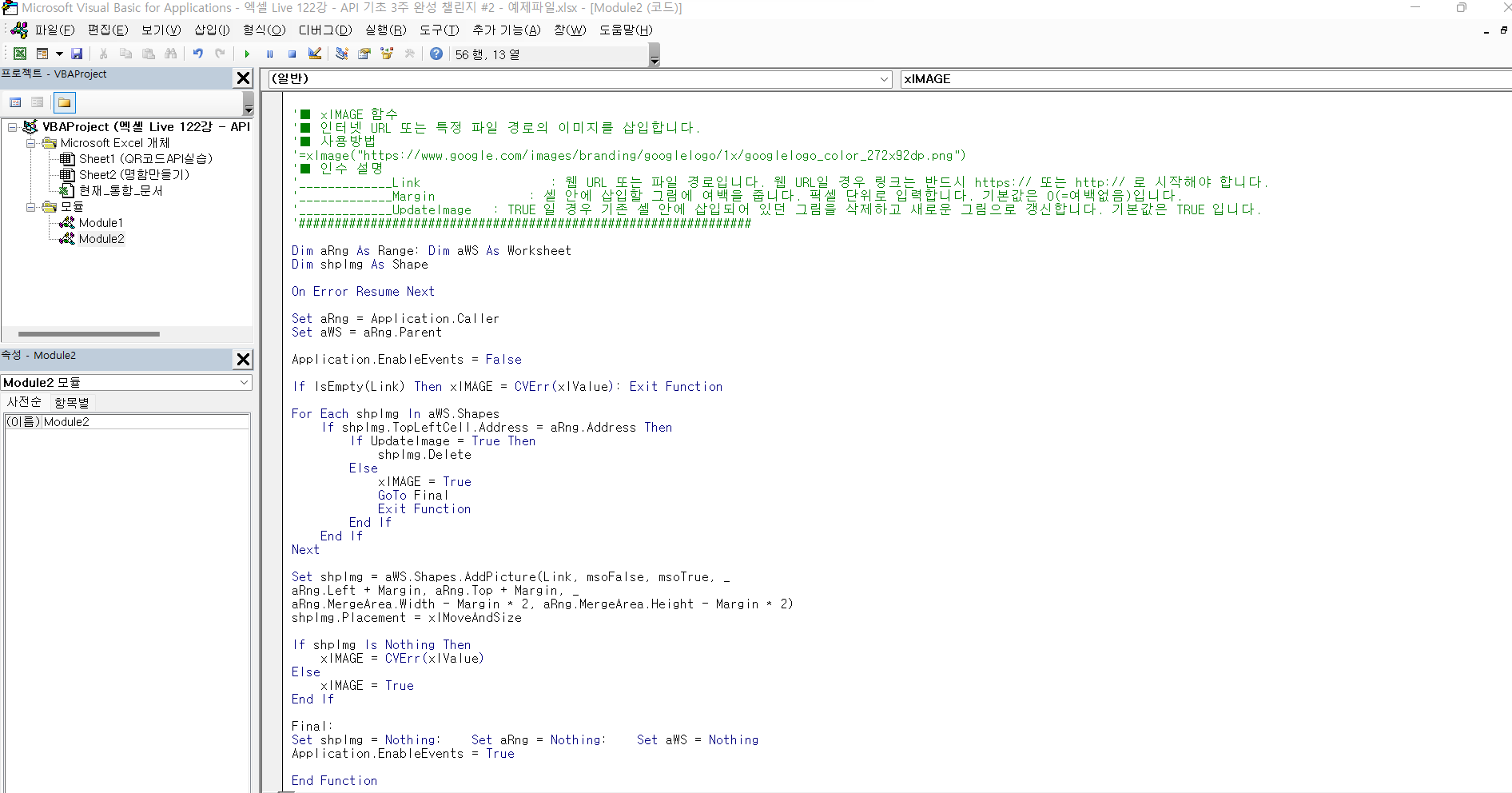Image resolution: width=1512 pixels, height=793 pixels.
Task: Switch to the 사전순 properties tab
Action: tap(24, 402)
